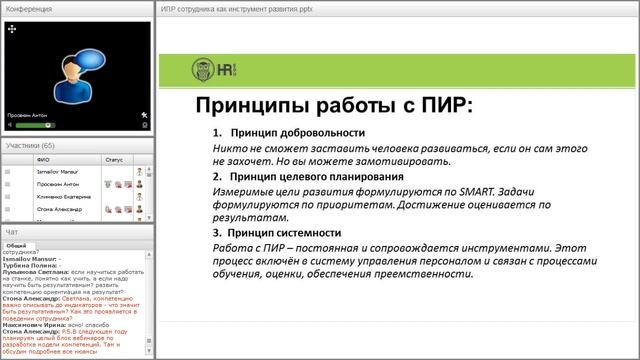Click the presenter avatar in conference video
Image resolution: width=640 pixels, height=360 pixels.
click(79, 76)
